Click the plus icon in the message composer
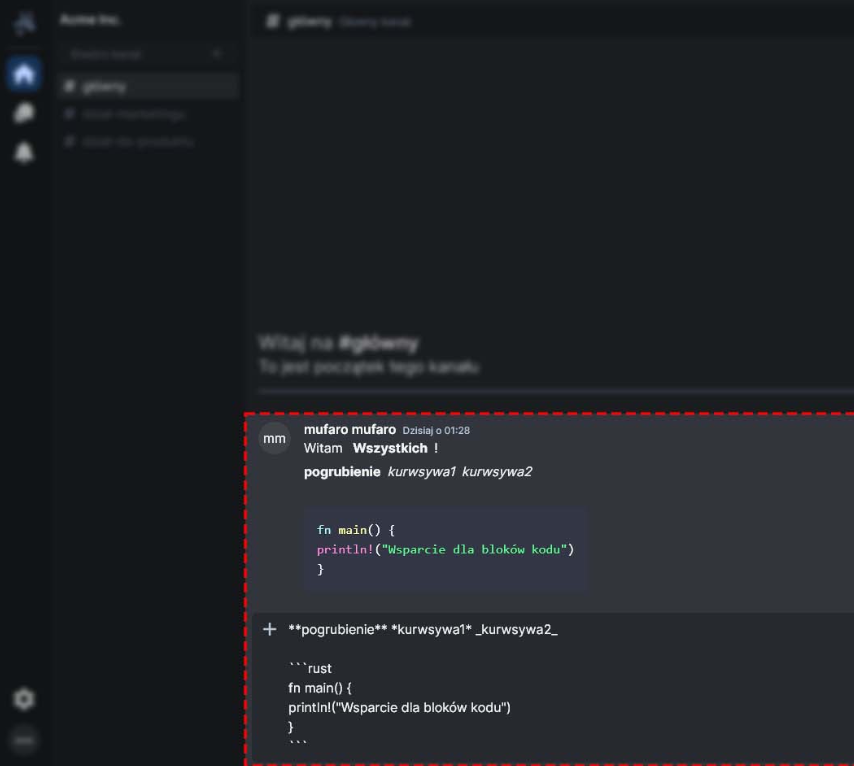 pyautogui.click(x=269, y=629)
